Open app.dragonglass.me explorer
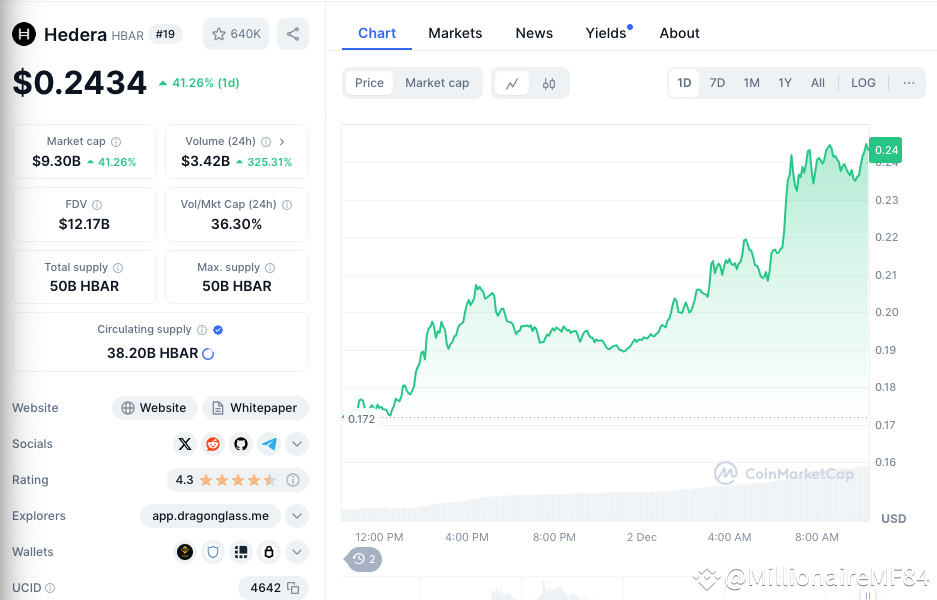Image resolution: width=937 pixels, height=600 pixels. [210, 516]
